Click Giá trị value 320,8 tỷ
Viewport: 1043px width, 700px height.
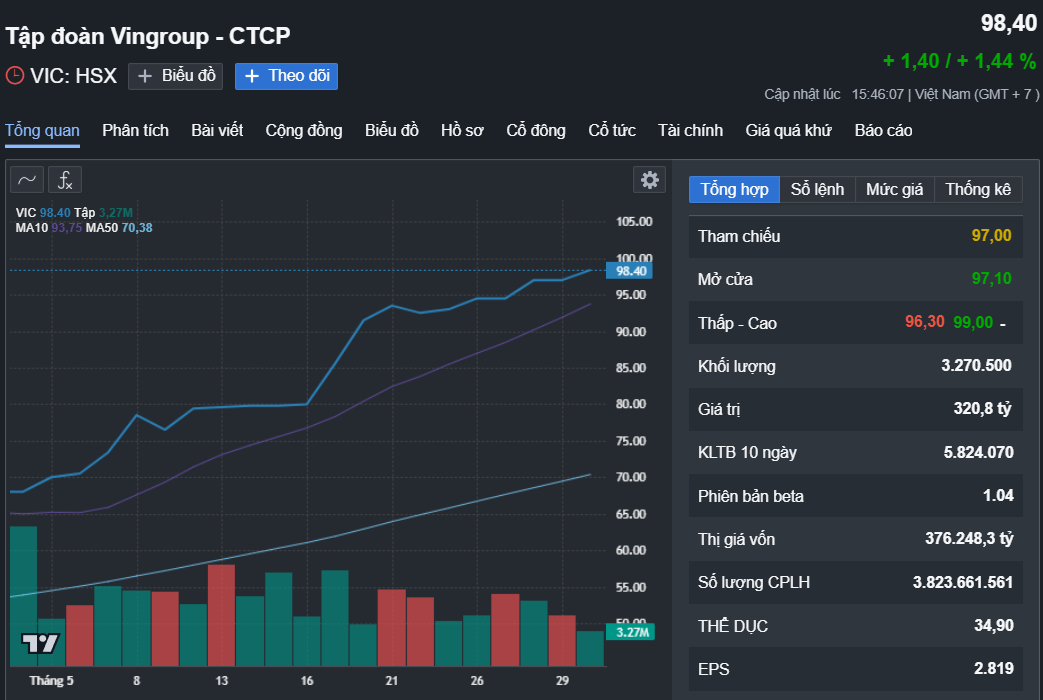[982, 409]
